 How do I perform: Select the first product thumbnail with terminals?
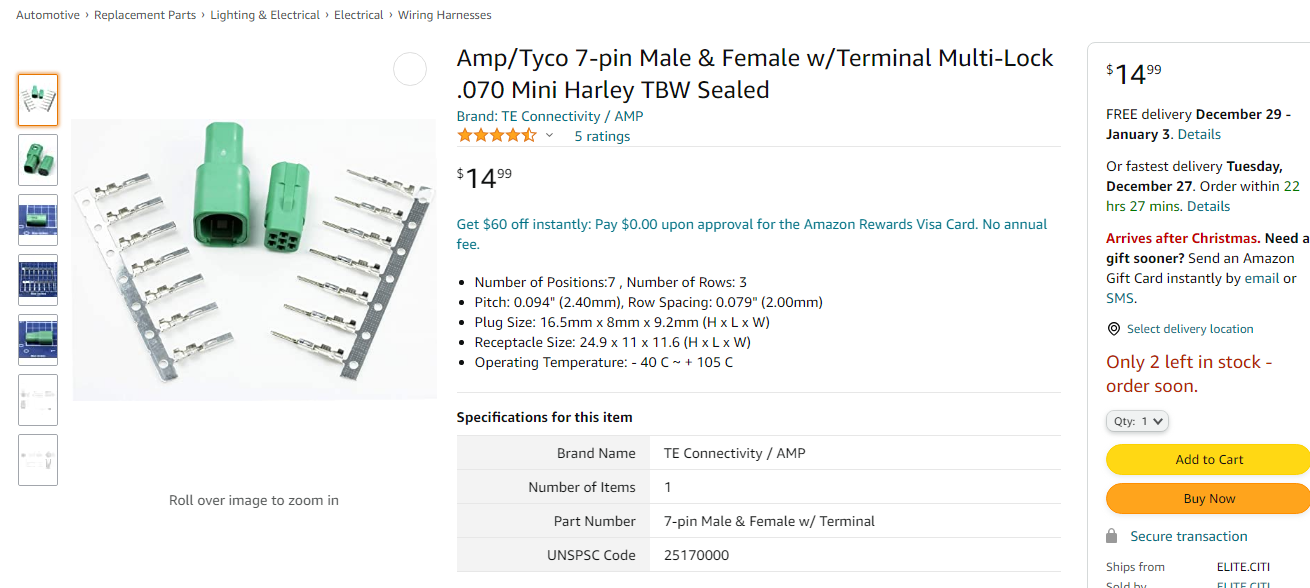pos(37,99)
